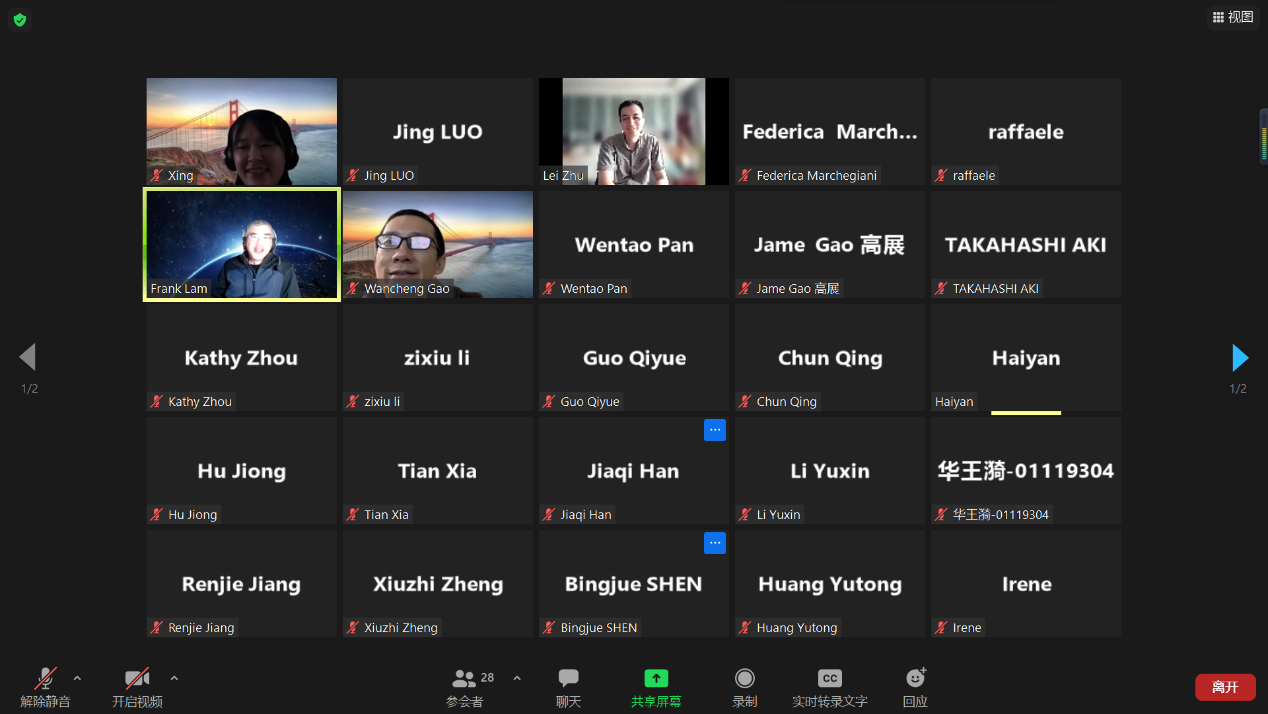Open the chat (聊天) panel
The image size is (1268, 714).
coord(568,686)
